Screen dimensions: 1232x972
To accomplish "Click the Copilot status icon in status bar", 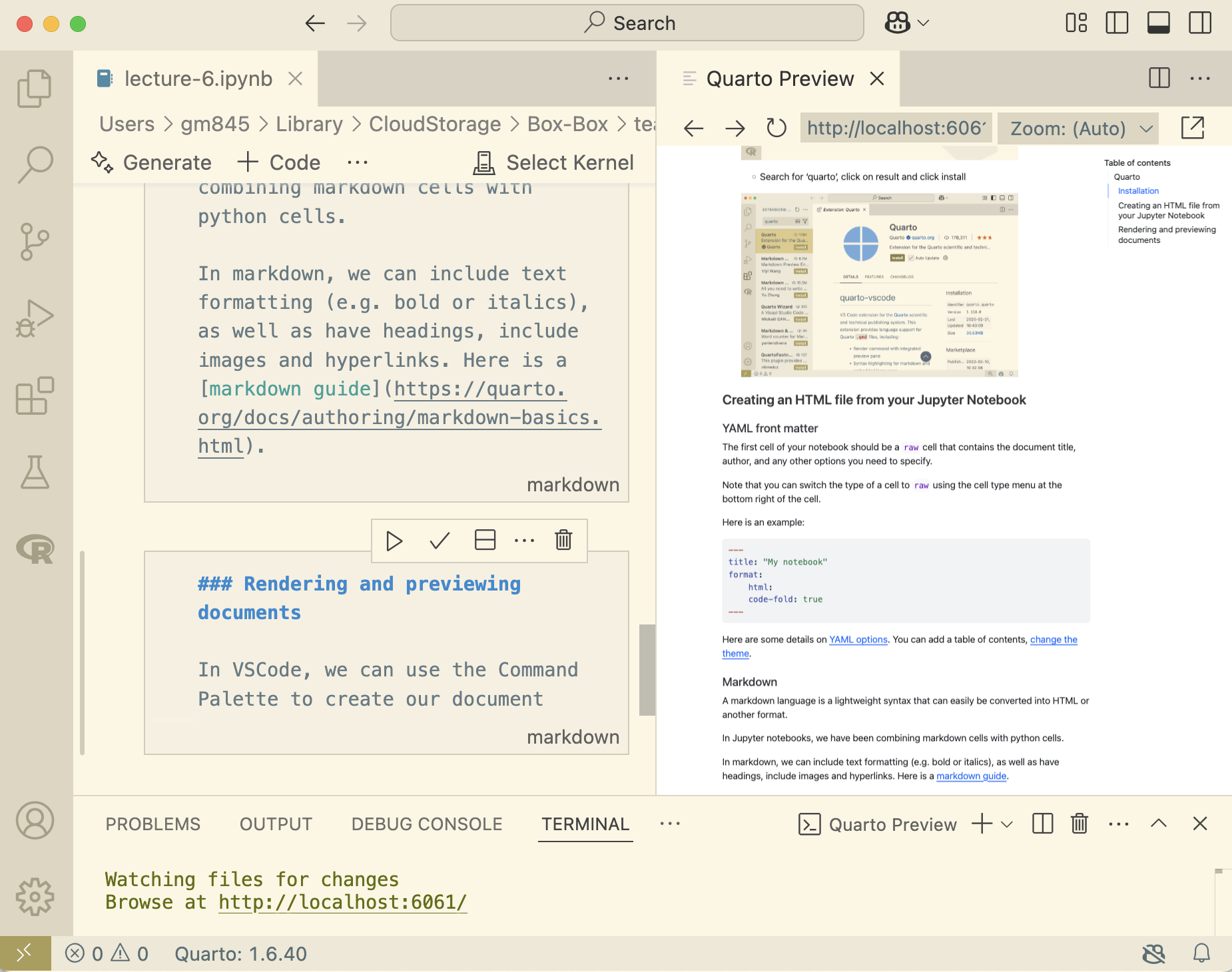I will coord(1154,954).
